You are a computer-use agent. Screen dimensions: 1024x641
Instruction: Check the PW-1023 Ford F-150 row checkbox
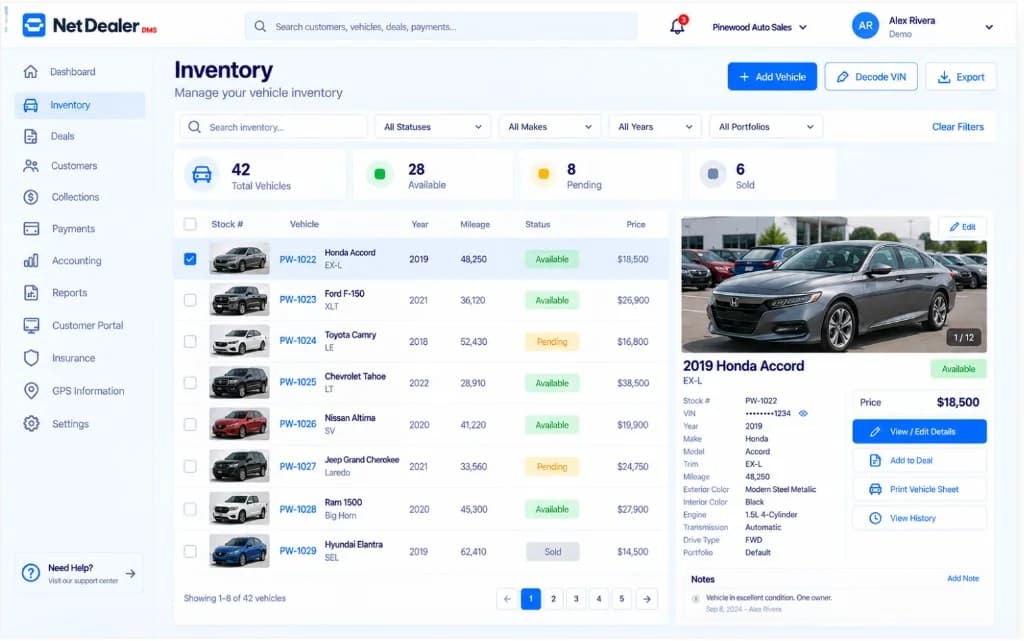190,300
